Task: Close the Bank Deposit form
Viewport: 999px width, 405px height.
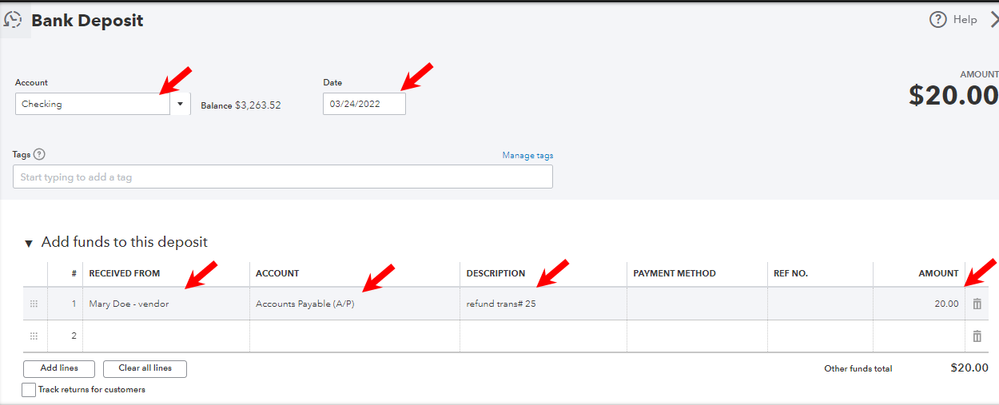Action: pyautogui.click(x=994, y=20)
